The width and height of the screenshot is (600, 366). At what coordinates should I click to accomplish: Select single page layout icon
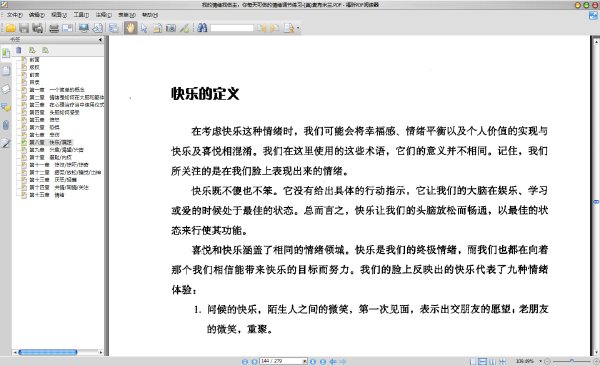(x=473, y=361)
